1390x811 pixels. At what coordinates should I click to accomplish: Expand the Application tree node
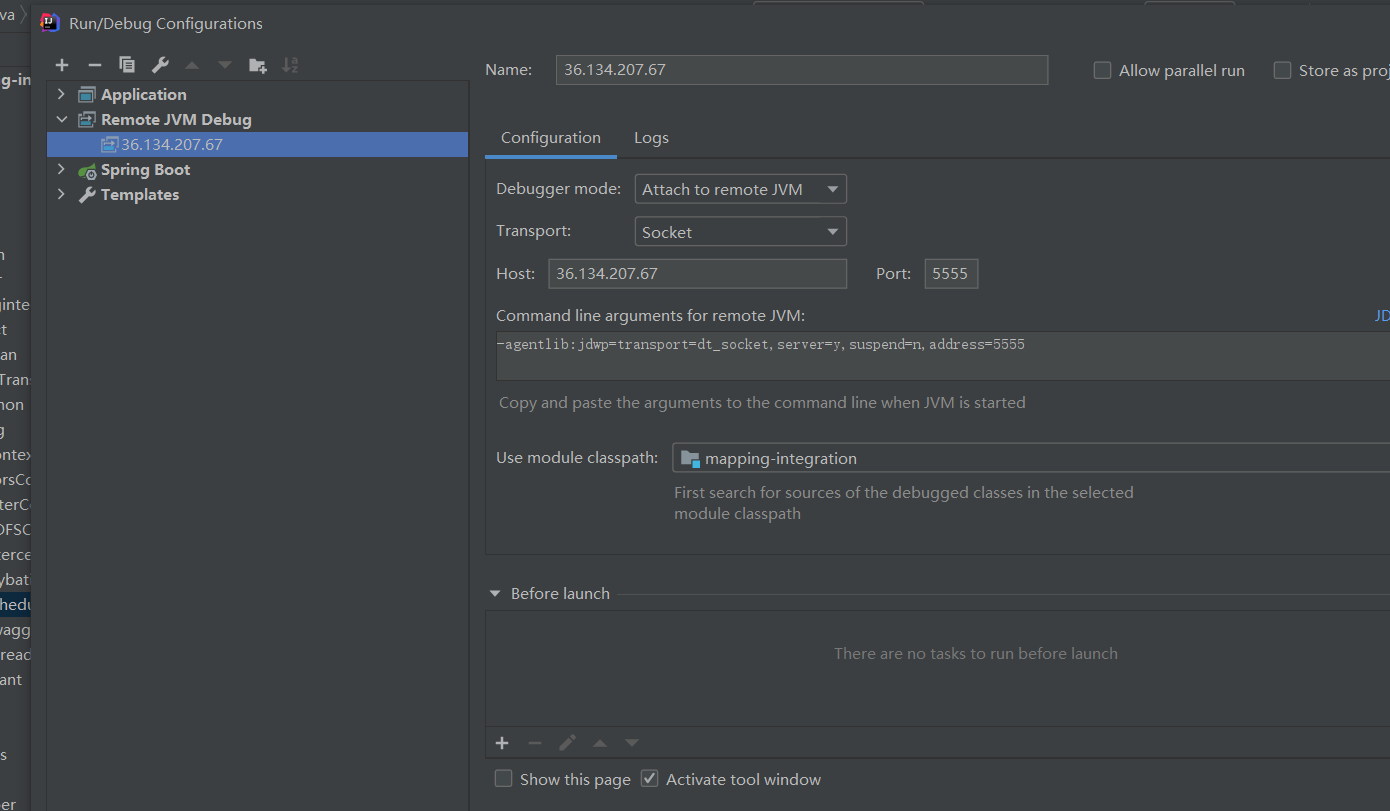(61, 94)
